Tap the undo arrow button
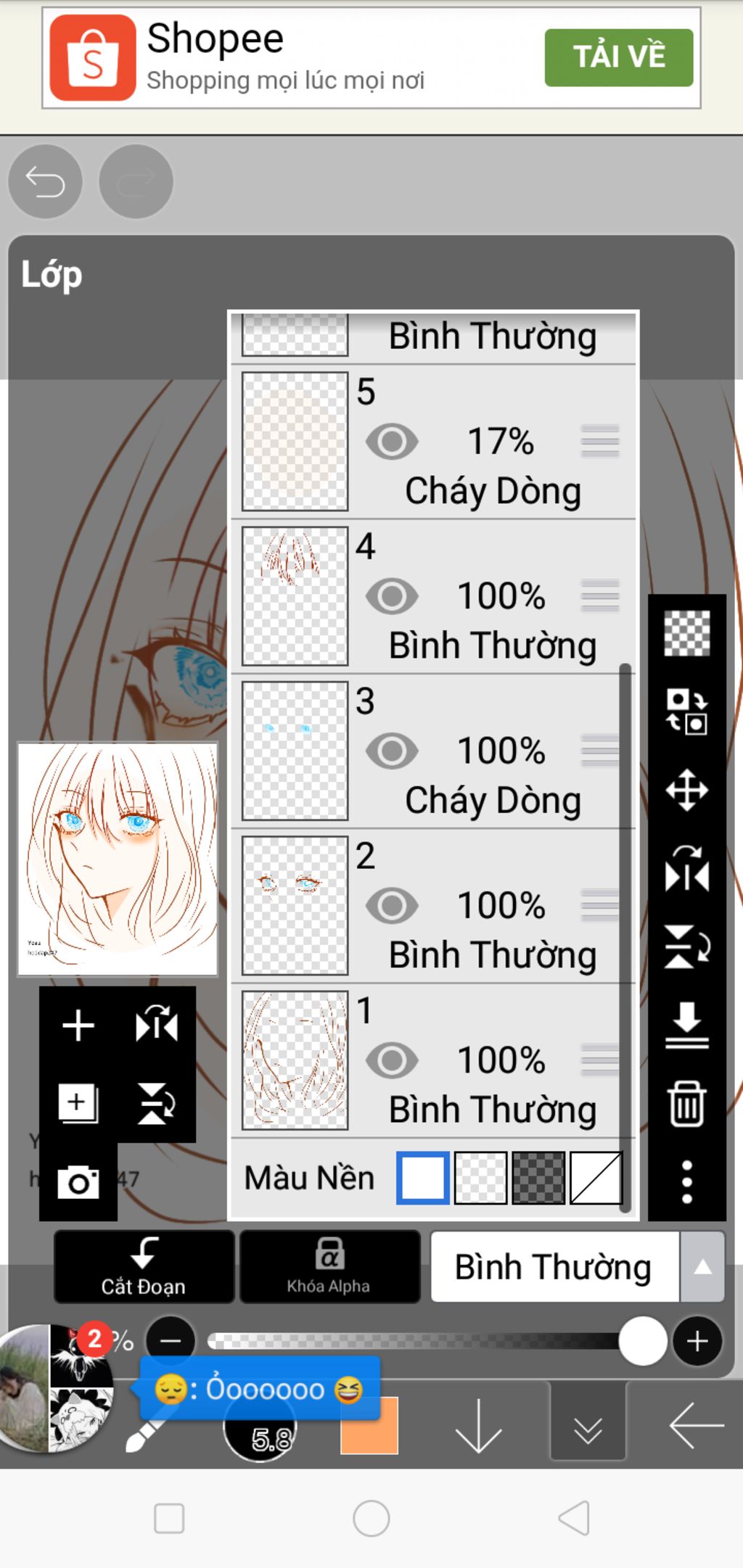Screen dimensions: 743x1568 click(45, 181)
